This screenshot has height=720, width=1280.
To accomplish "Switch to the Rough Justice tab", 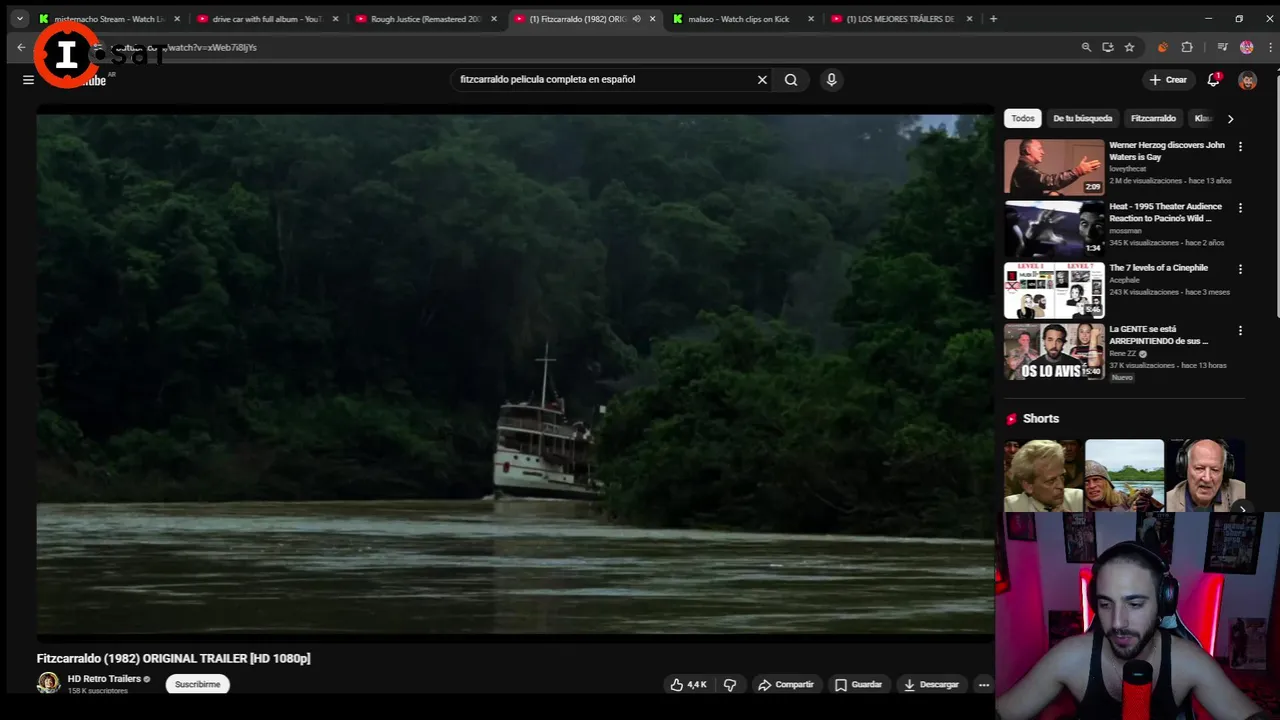I will [x=424, y=19].
